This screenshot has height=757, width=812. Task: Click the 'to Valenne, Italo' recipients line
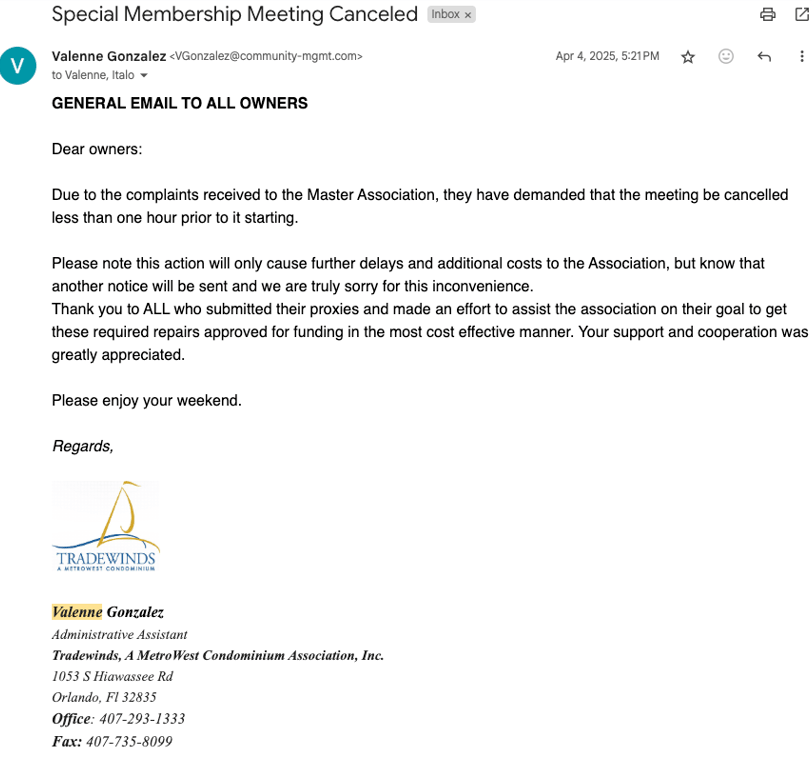point(93,75)
